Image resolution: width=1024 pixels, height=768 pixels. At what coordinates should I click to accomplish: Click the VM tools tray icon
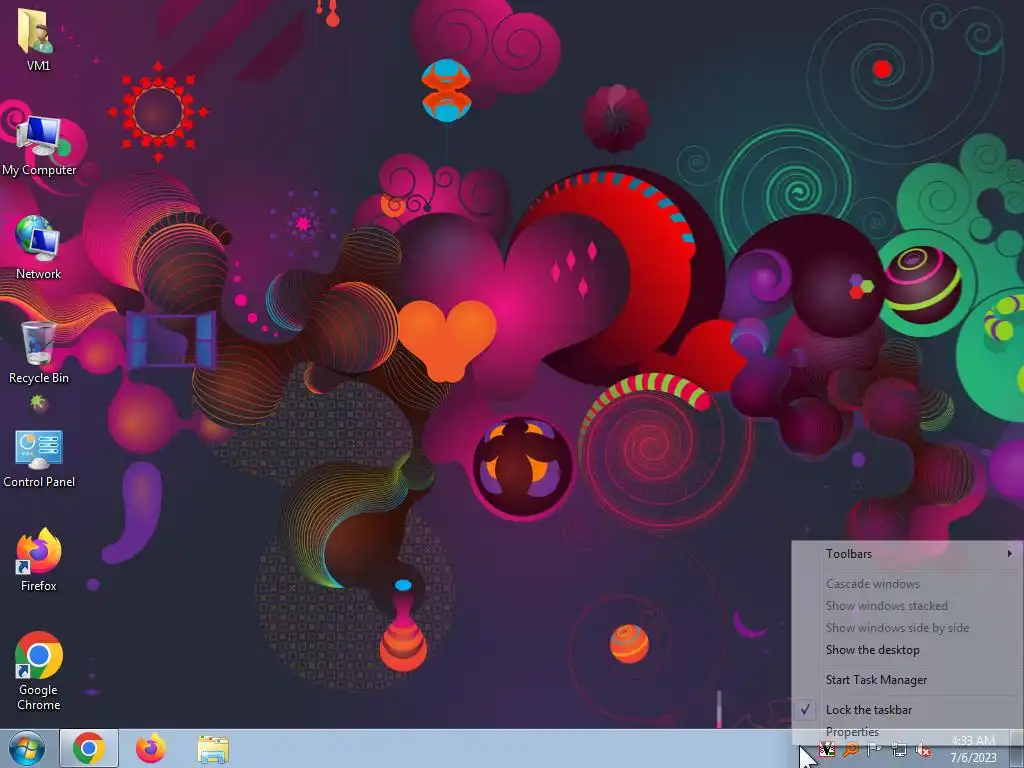click(x=827, y=750)
